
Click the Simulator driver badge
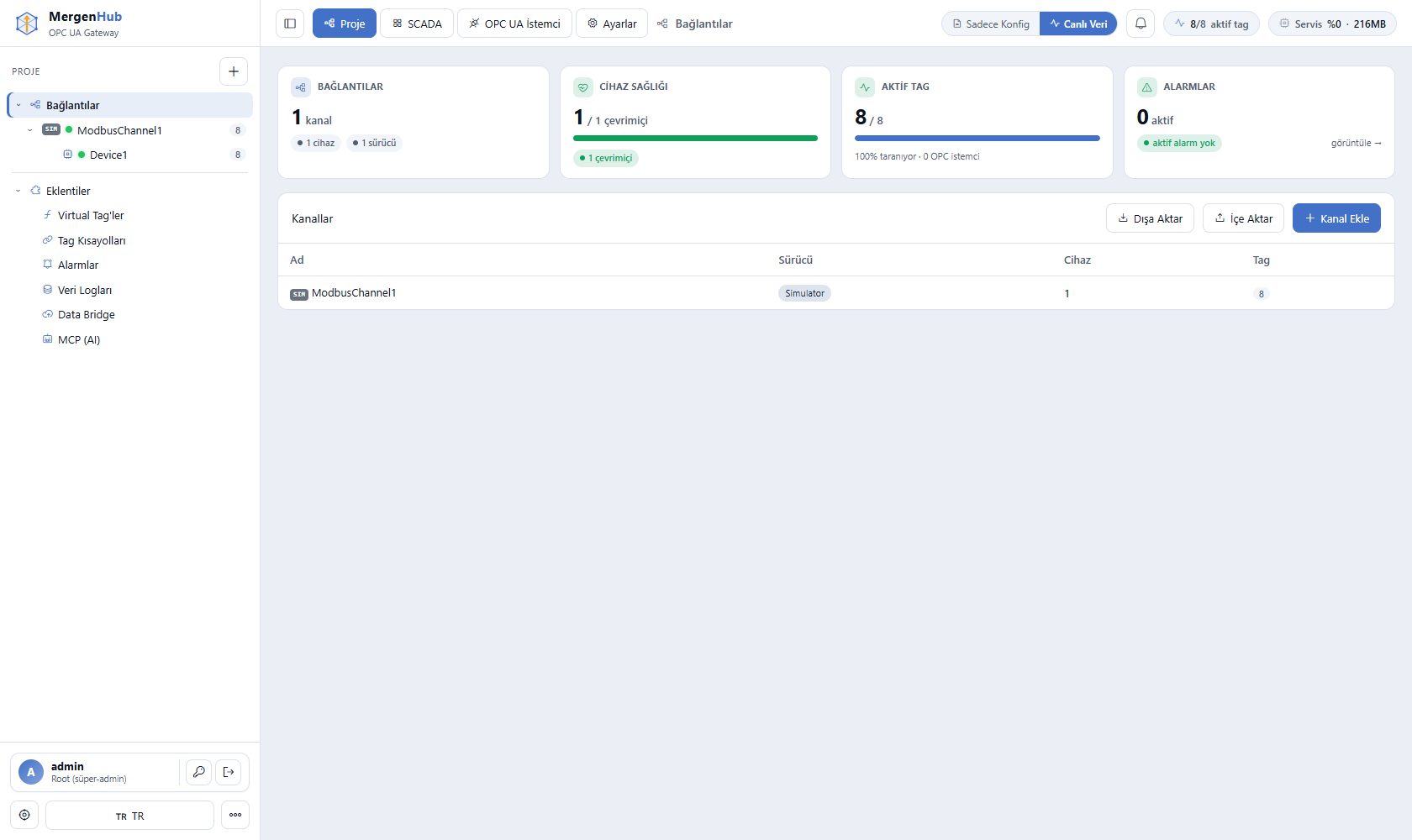[804, 293]
